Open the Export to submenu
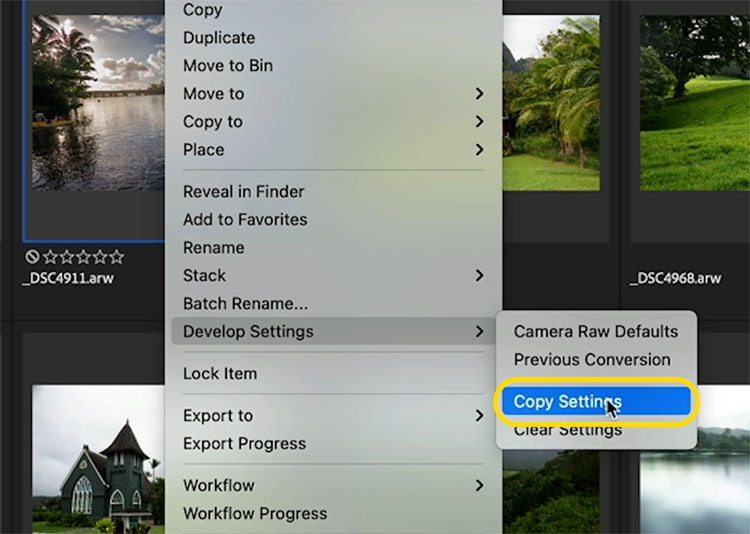Screen dimensions: 750x534 click(333, 415)
